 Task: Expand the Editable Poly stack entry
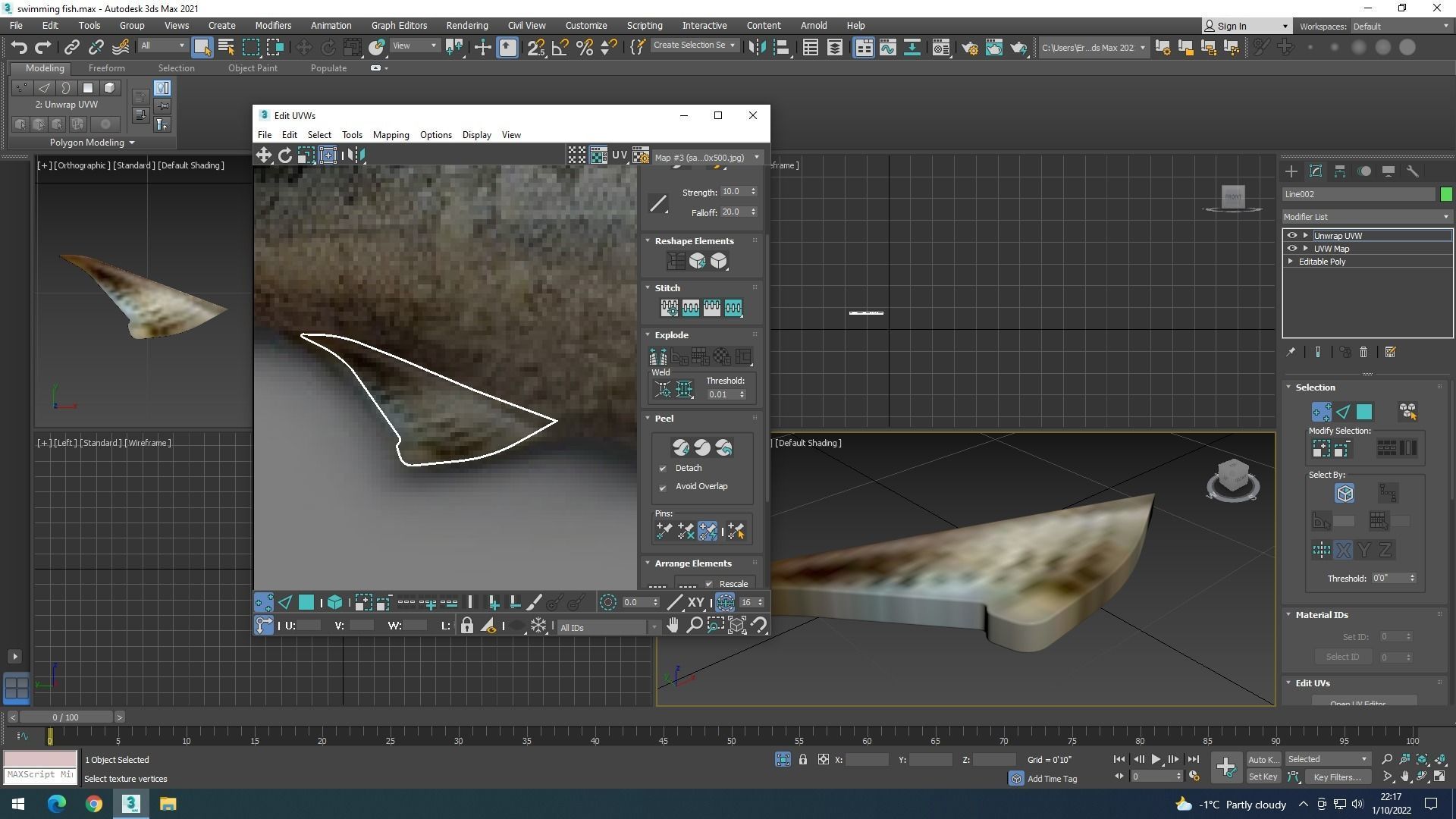coord(1291,262)
